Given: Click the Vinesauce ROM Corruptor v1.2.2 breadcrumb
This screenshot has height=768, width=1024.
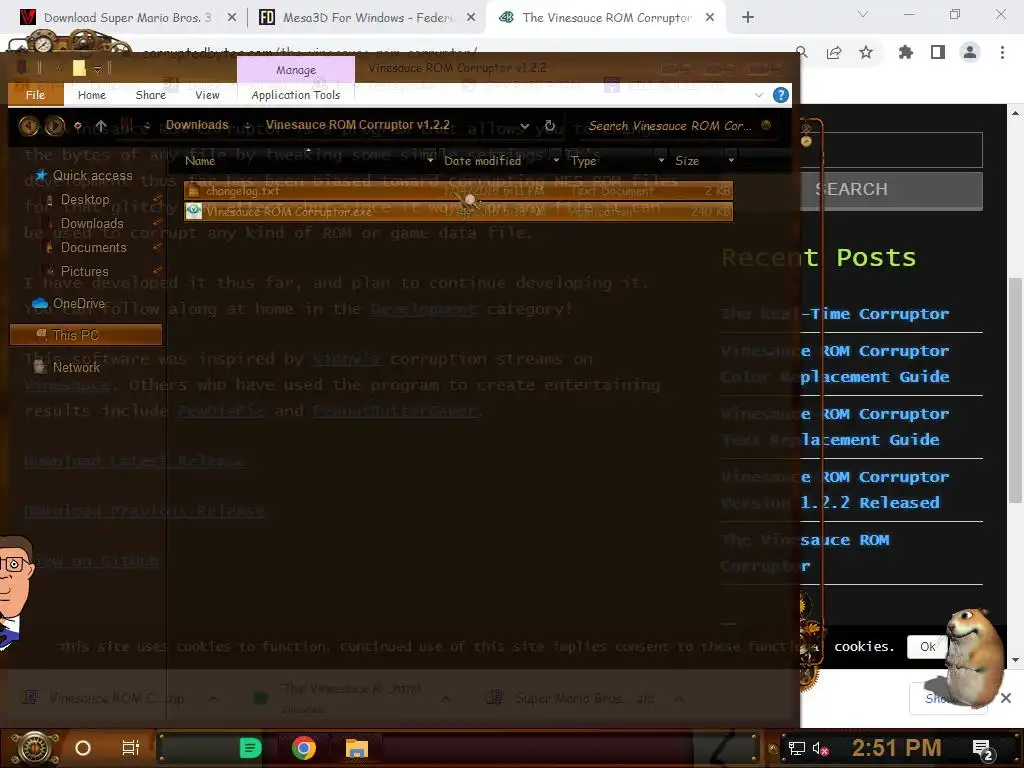Looking at the screenshot, I should (x=358, y=125).
